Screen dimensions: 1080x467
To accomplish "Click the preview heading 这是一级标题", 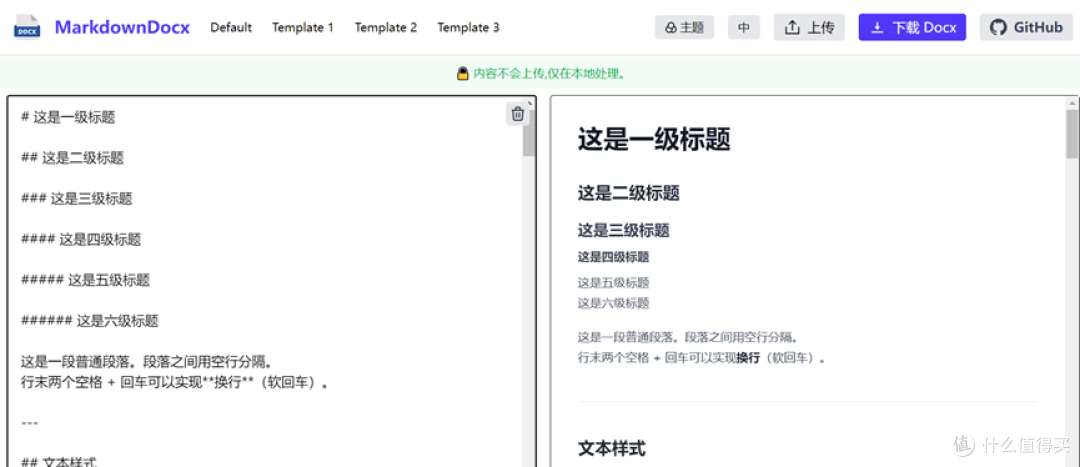I will [654, 138].
